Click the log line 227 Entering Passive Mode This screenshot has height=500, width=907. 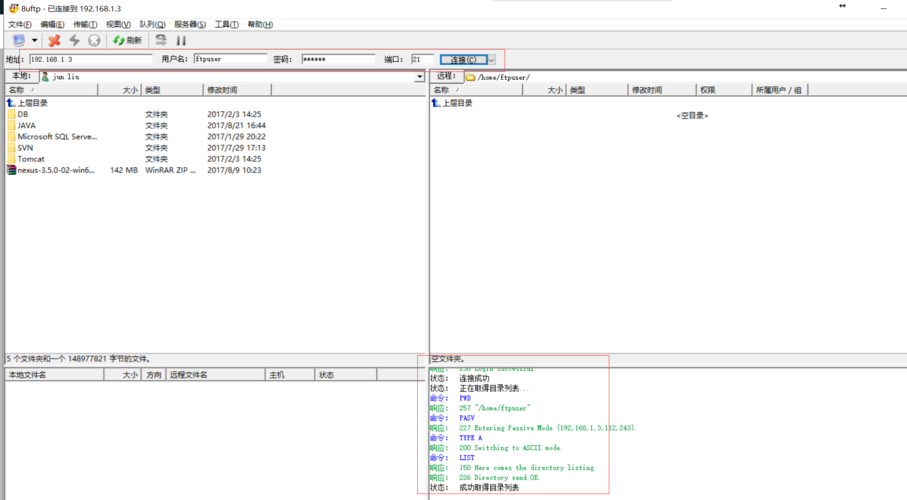pos(547,428)
